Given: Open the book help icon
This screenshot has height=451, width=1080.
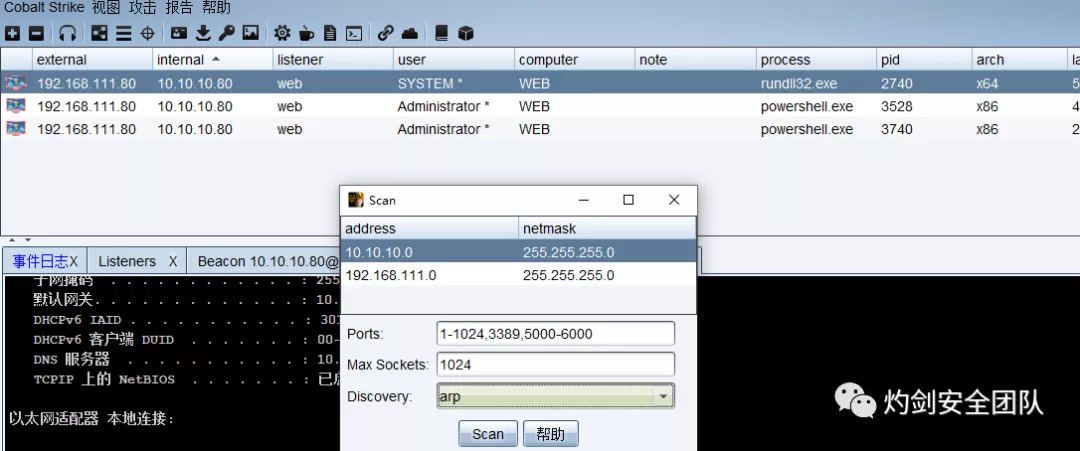Looking at the screenshot, I should (442, 32).
